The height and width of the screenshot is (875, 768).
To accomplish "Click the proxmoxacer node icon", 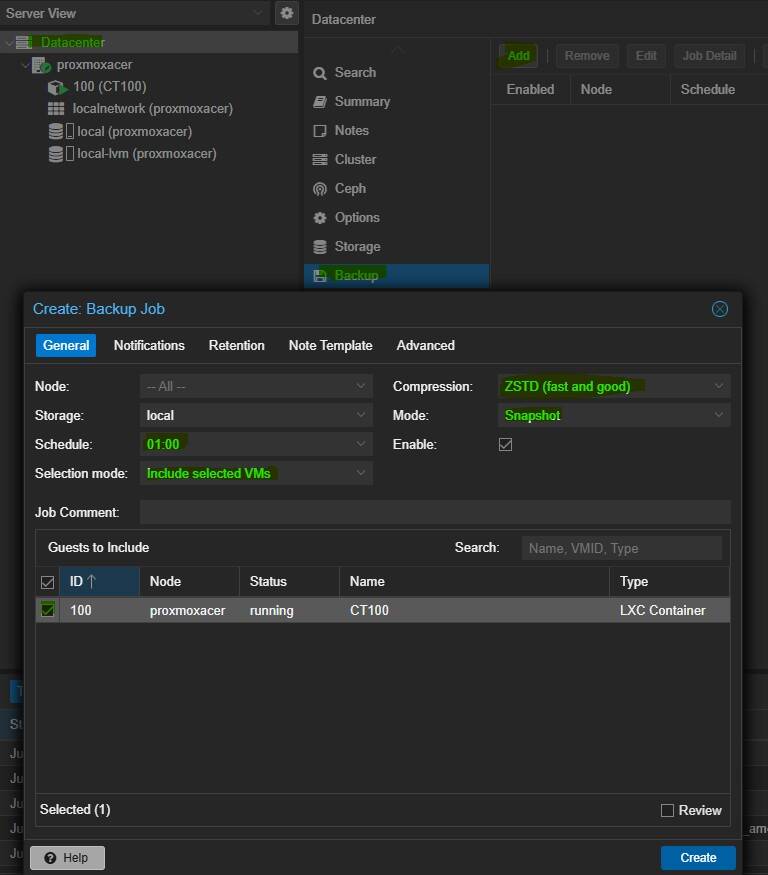I will point(41,65).
